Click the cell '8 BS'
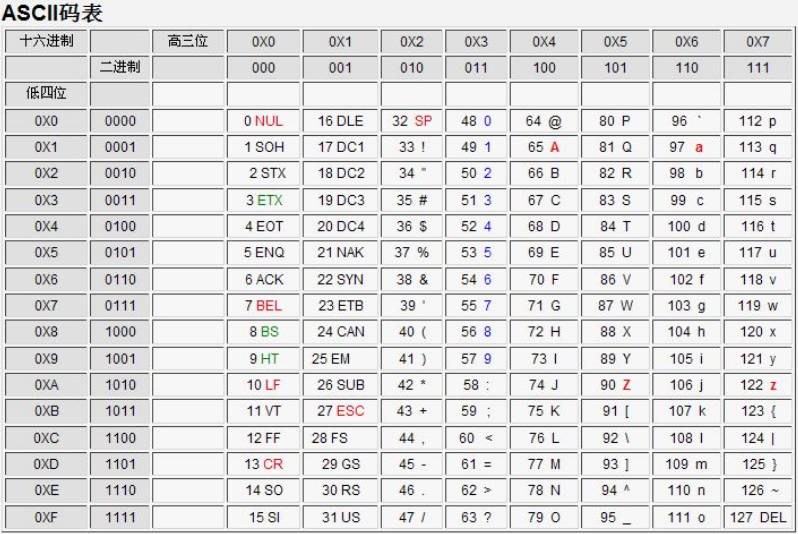 click(263, 332)
